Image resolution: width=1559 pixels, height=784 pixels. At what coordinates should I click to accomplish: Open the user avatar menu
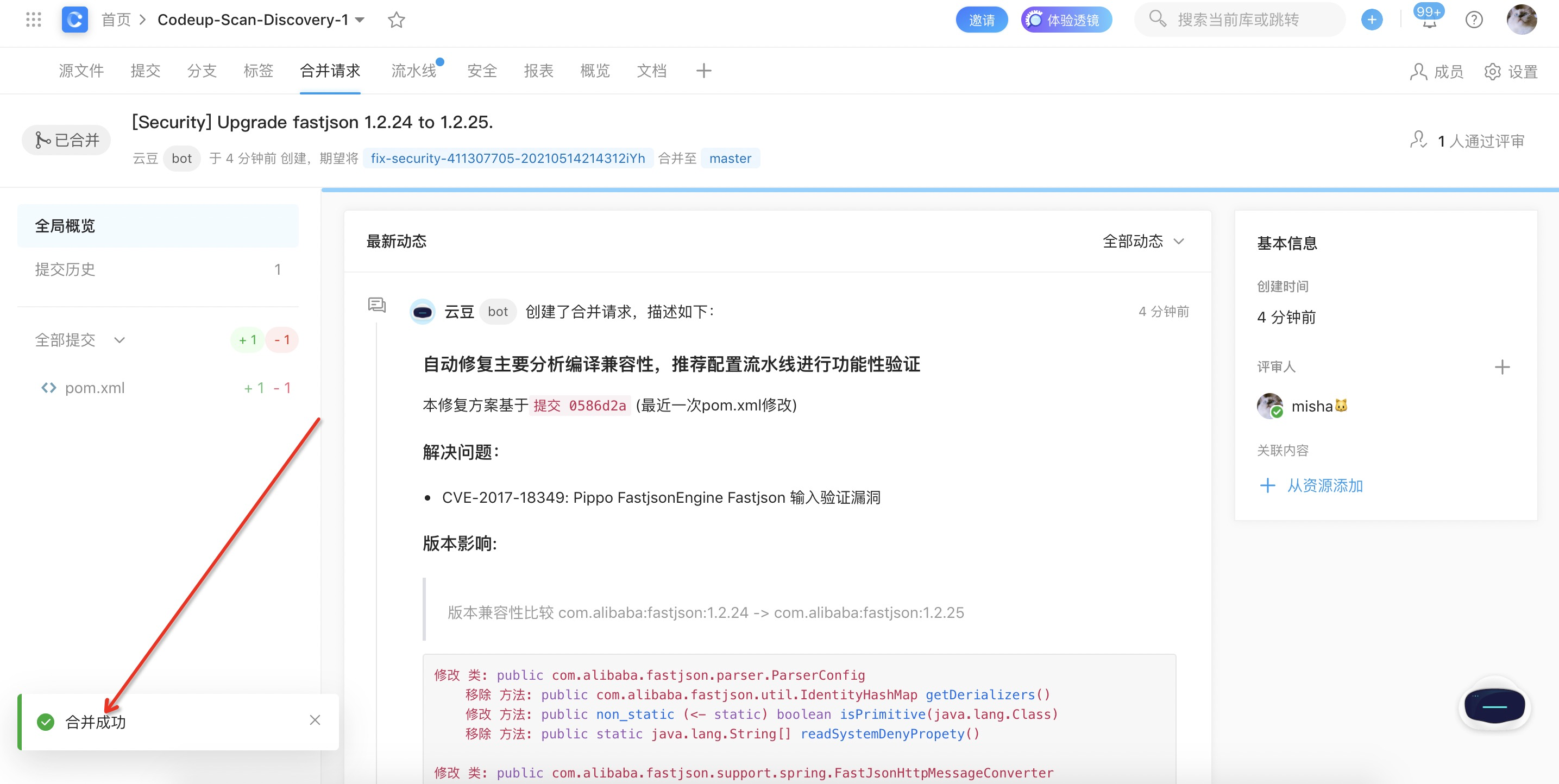pyautogui.click(x=1522, y=20)
